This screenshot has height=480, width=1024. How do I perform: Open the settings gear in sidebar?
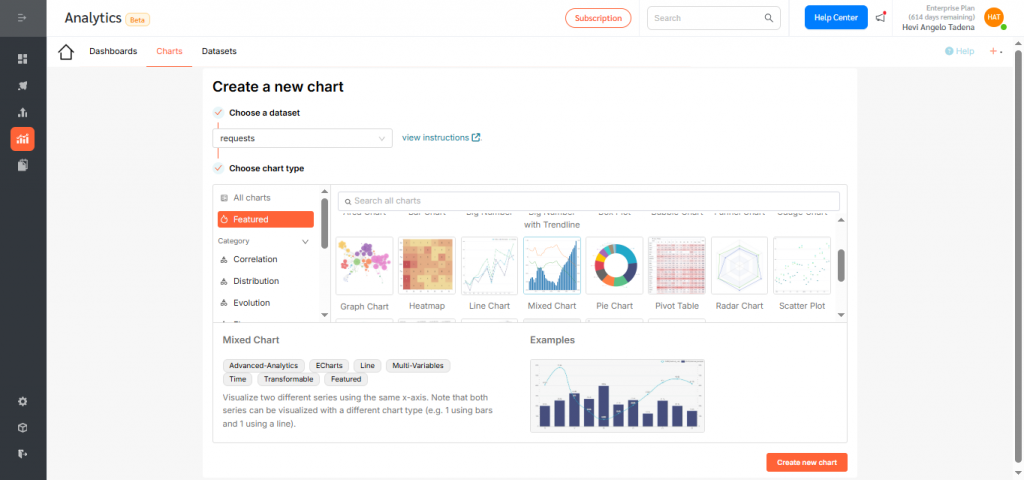coord(22,401)
